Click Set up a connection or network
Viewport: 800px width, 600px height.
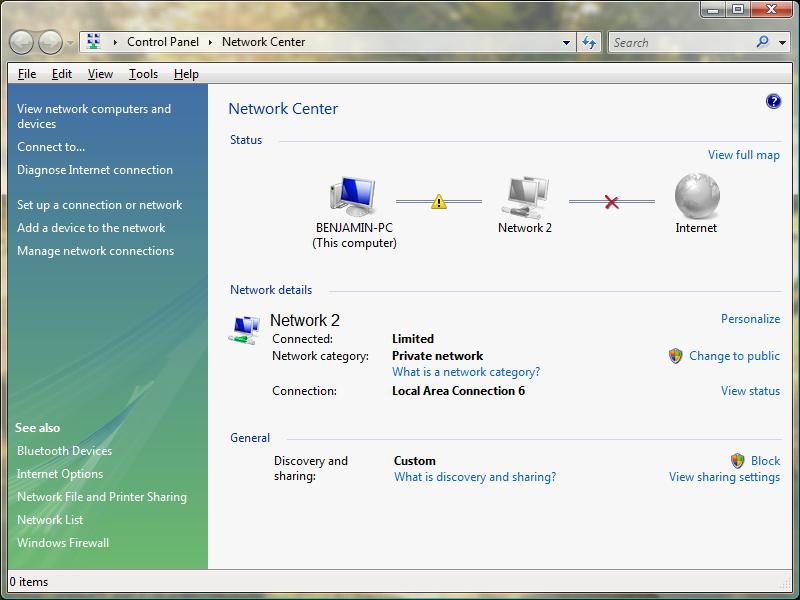(x=99, y=205)
